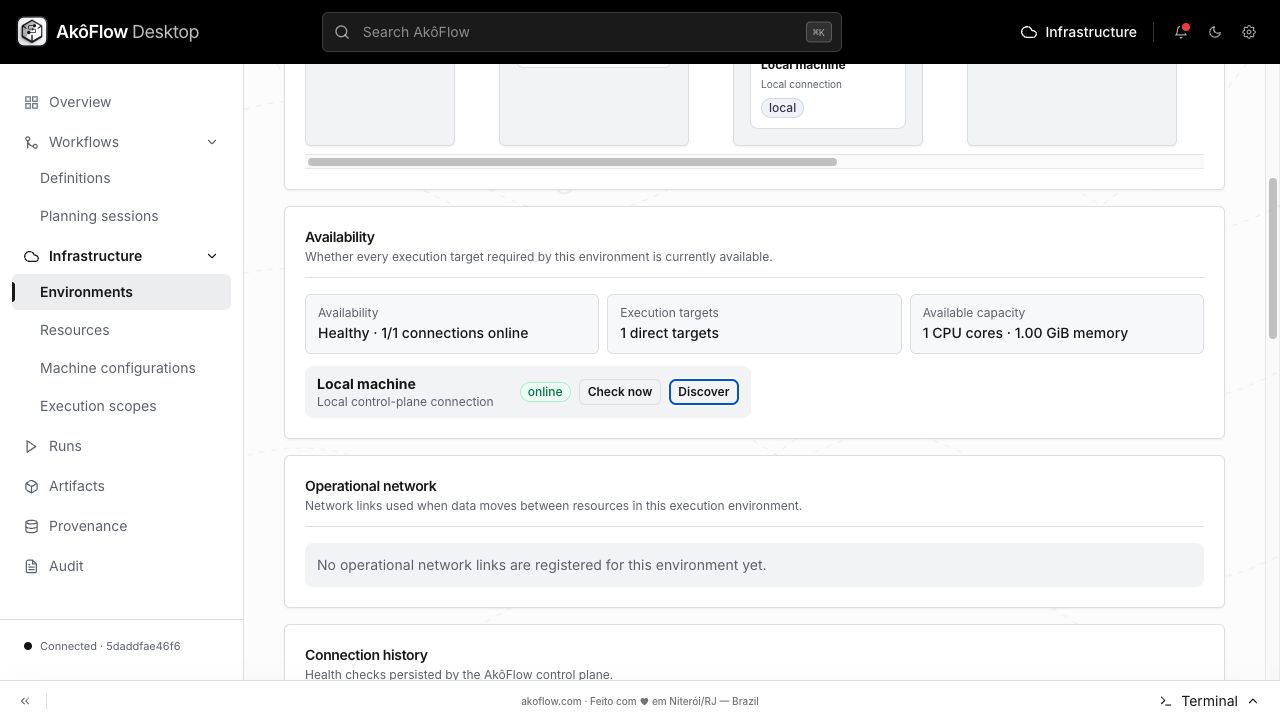Click the Check now button

click(620, 392)
